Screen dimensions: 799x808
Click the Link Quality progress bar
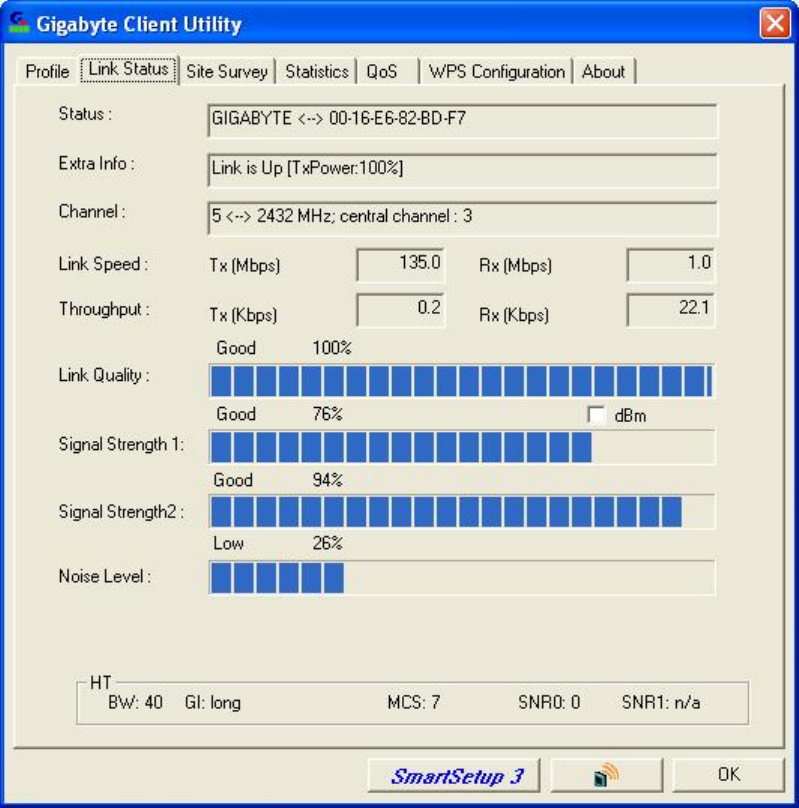tap(462, 381)
